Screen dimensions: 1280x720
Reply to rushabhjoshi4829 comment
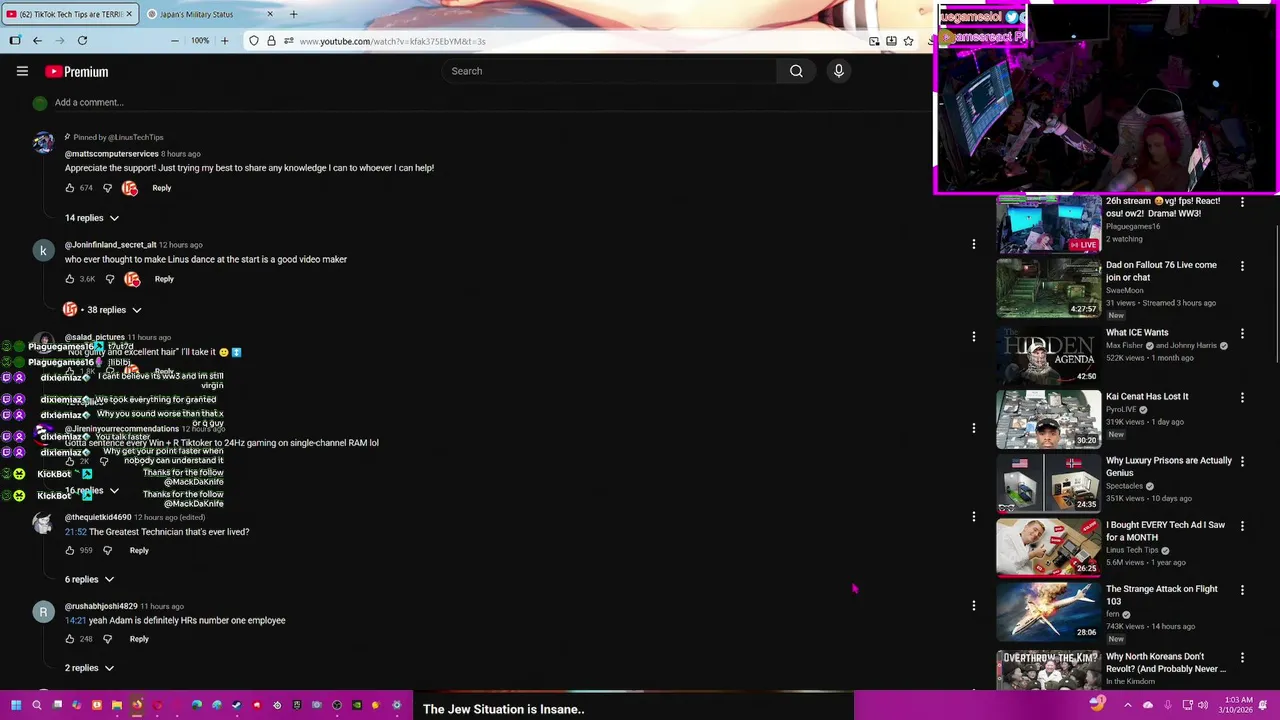click(139, 639)
